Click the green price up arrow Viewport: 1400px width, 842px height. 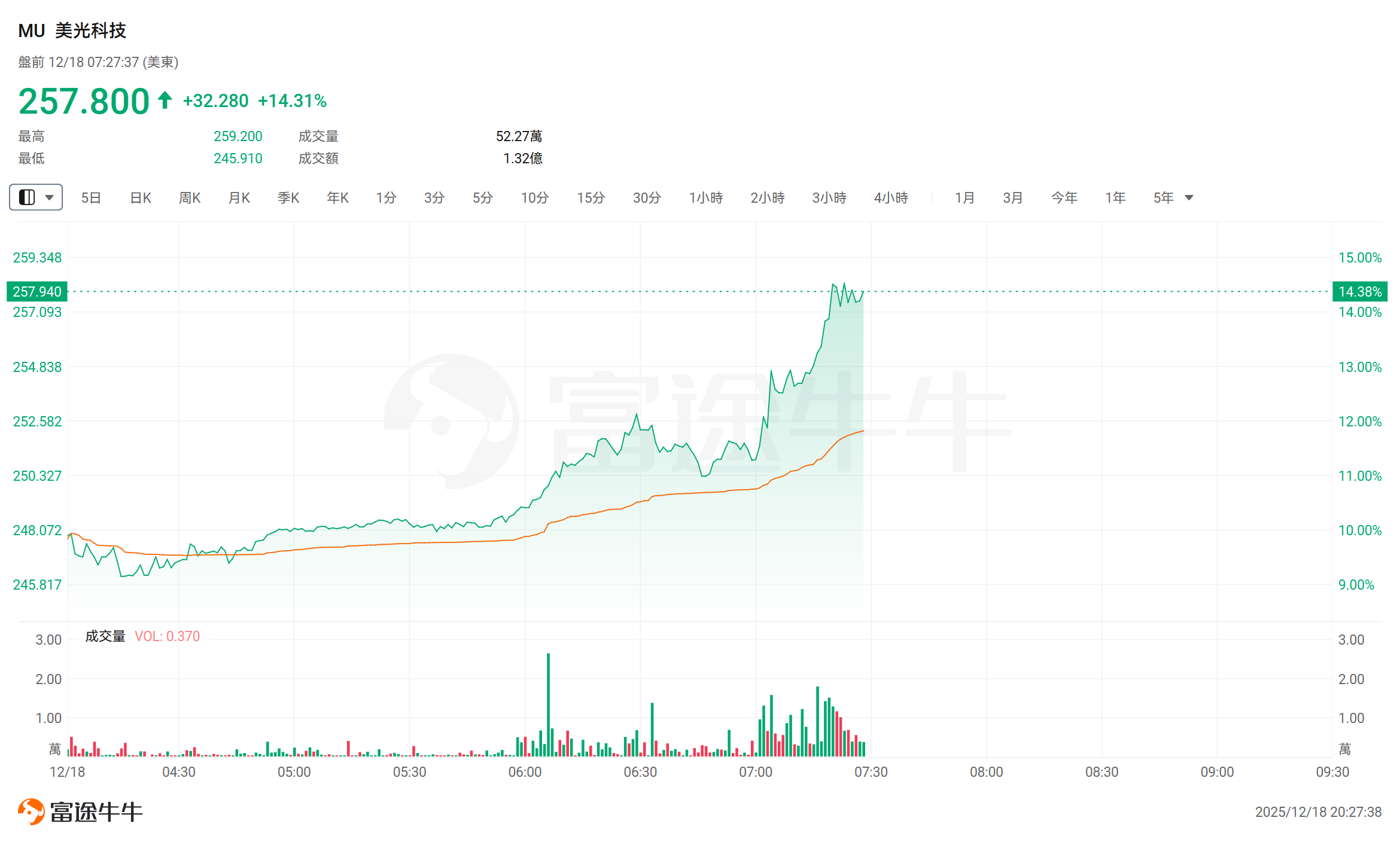(x=165, y=100)
